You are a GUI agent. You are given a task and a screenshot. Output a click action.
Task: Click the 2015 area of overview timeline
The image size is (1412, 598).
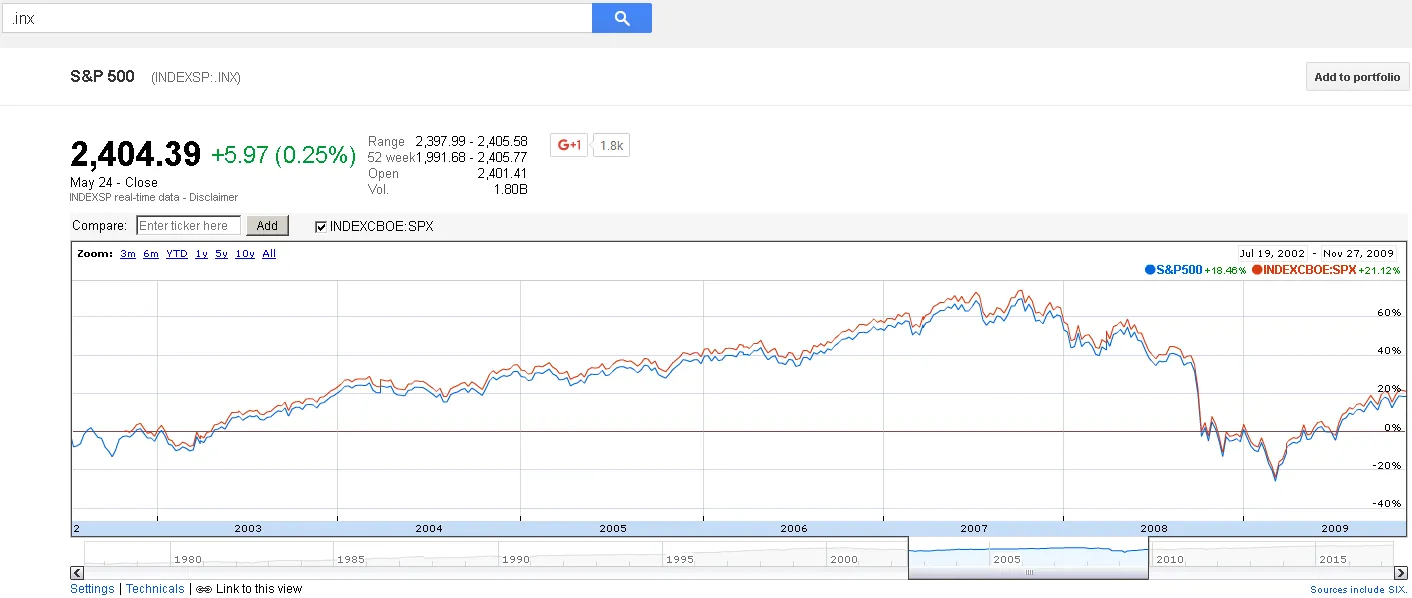[x=1332, y=559]
